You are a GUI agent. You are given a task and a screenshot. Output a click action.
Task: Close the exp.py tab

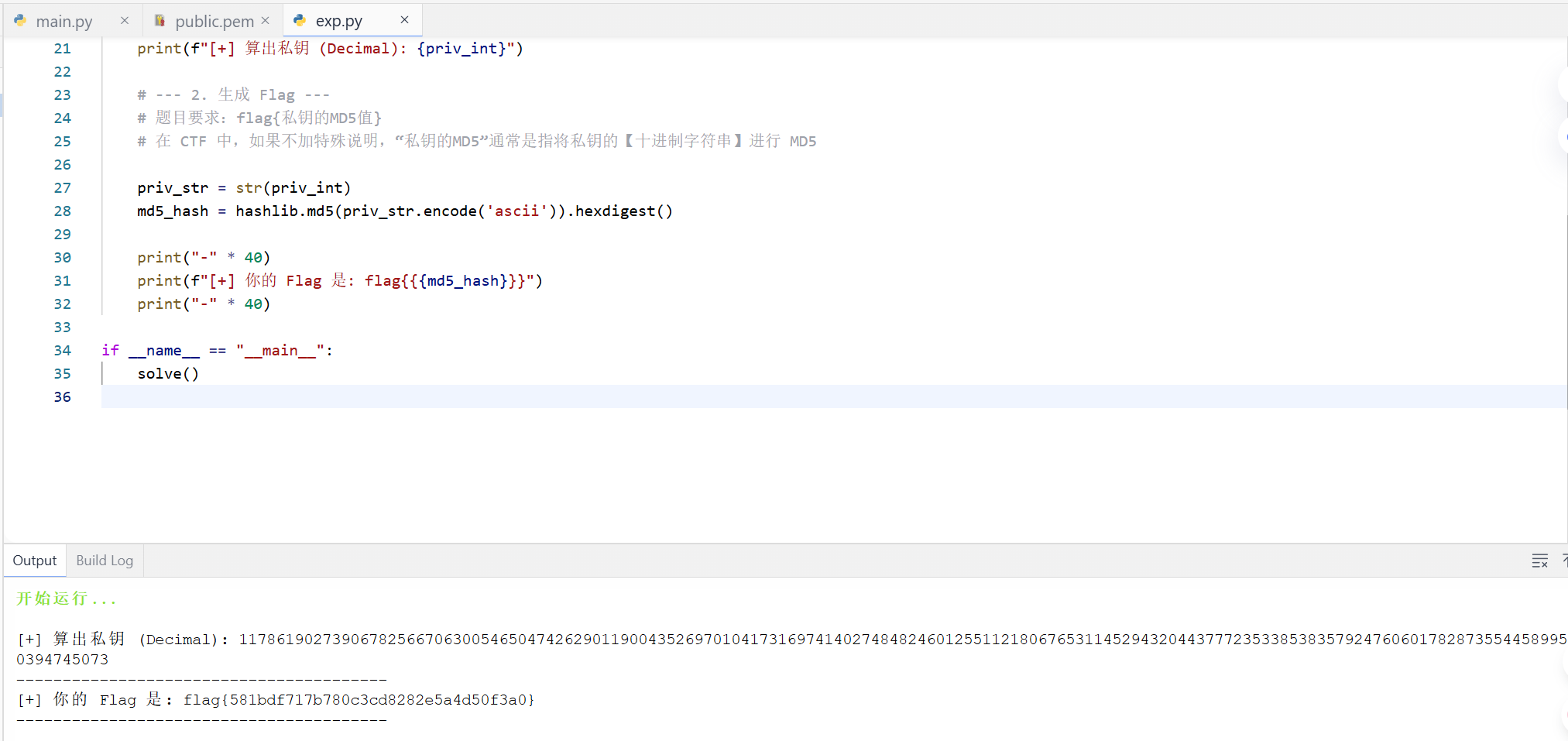pyautogui.click(x=404, y=20)
